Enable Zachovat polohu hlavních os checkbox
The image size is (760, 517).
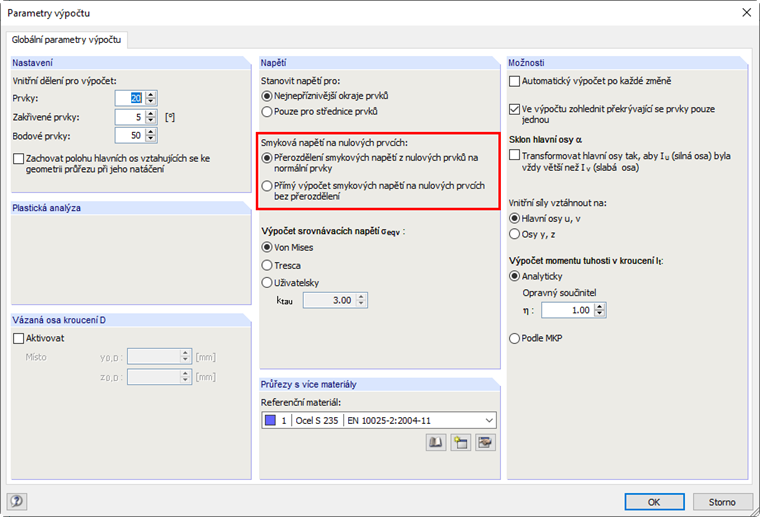pyautogui.click(x=18, y=158)
